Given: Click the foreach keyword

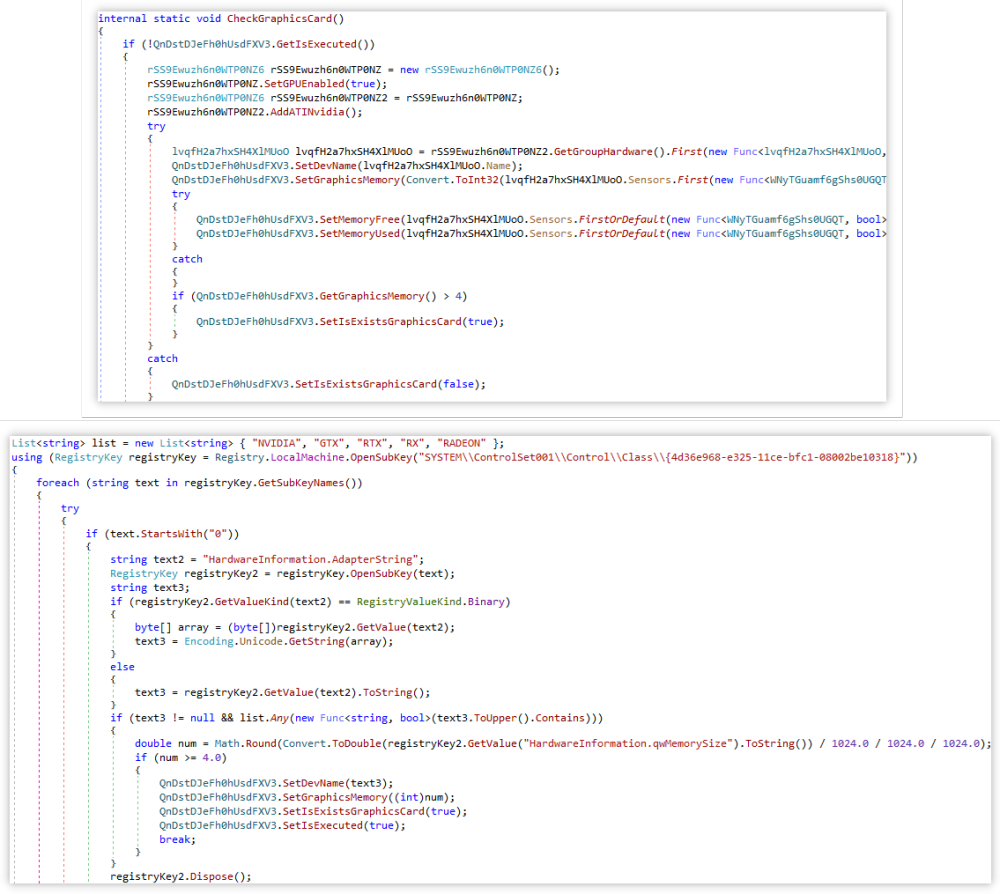Looking at the screenshot, I should 58,483.
